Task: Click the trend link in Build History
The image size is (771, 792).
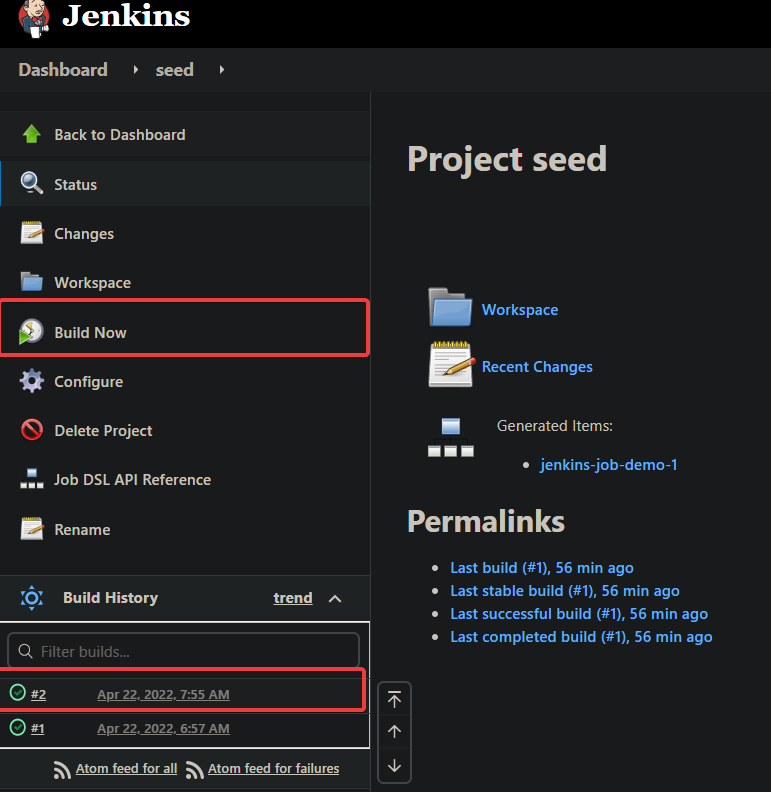Action: coord(293,598)
